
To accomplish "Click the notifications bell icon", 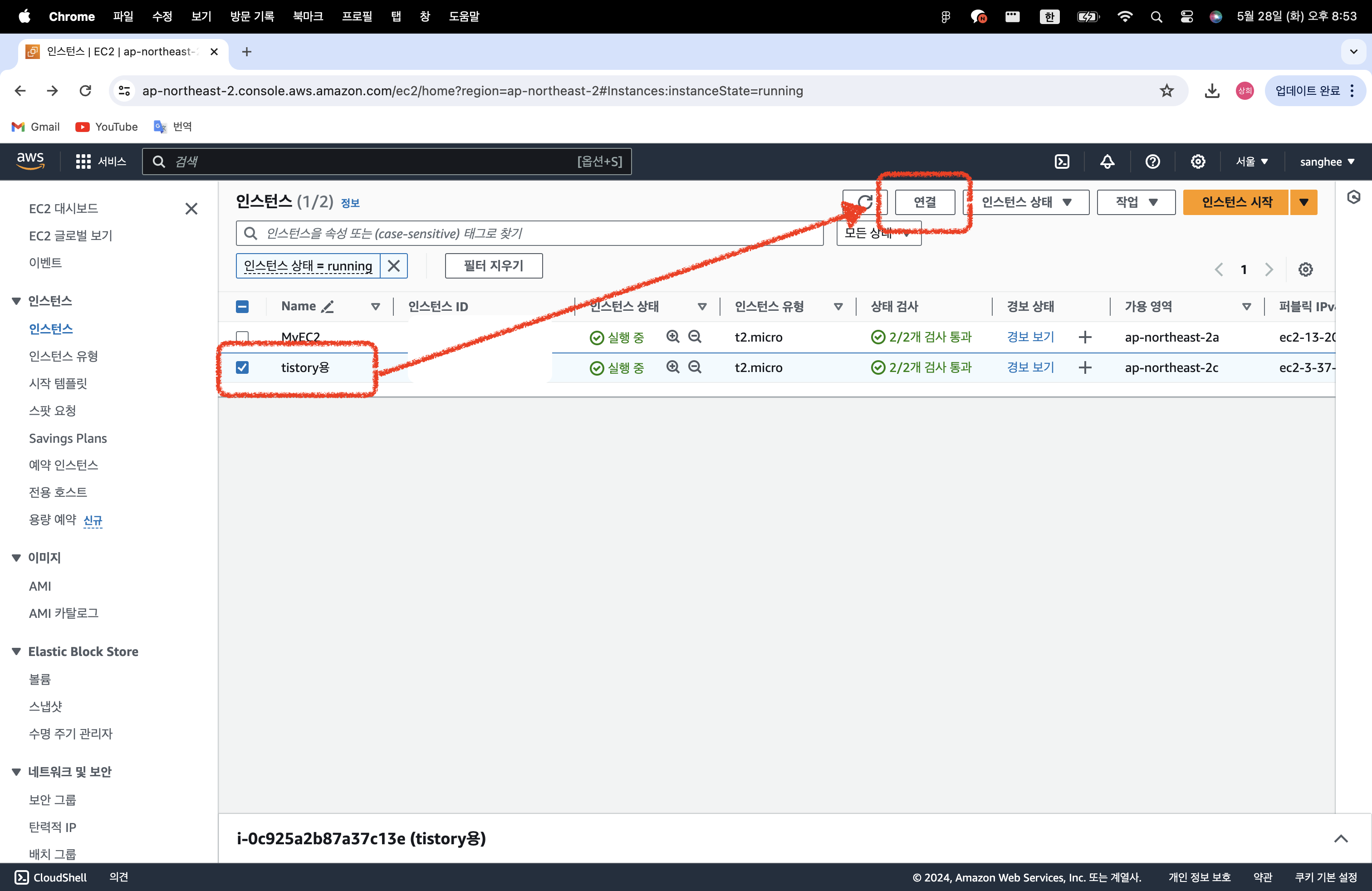I will click(x=1107, y=162).
